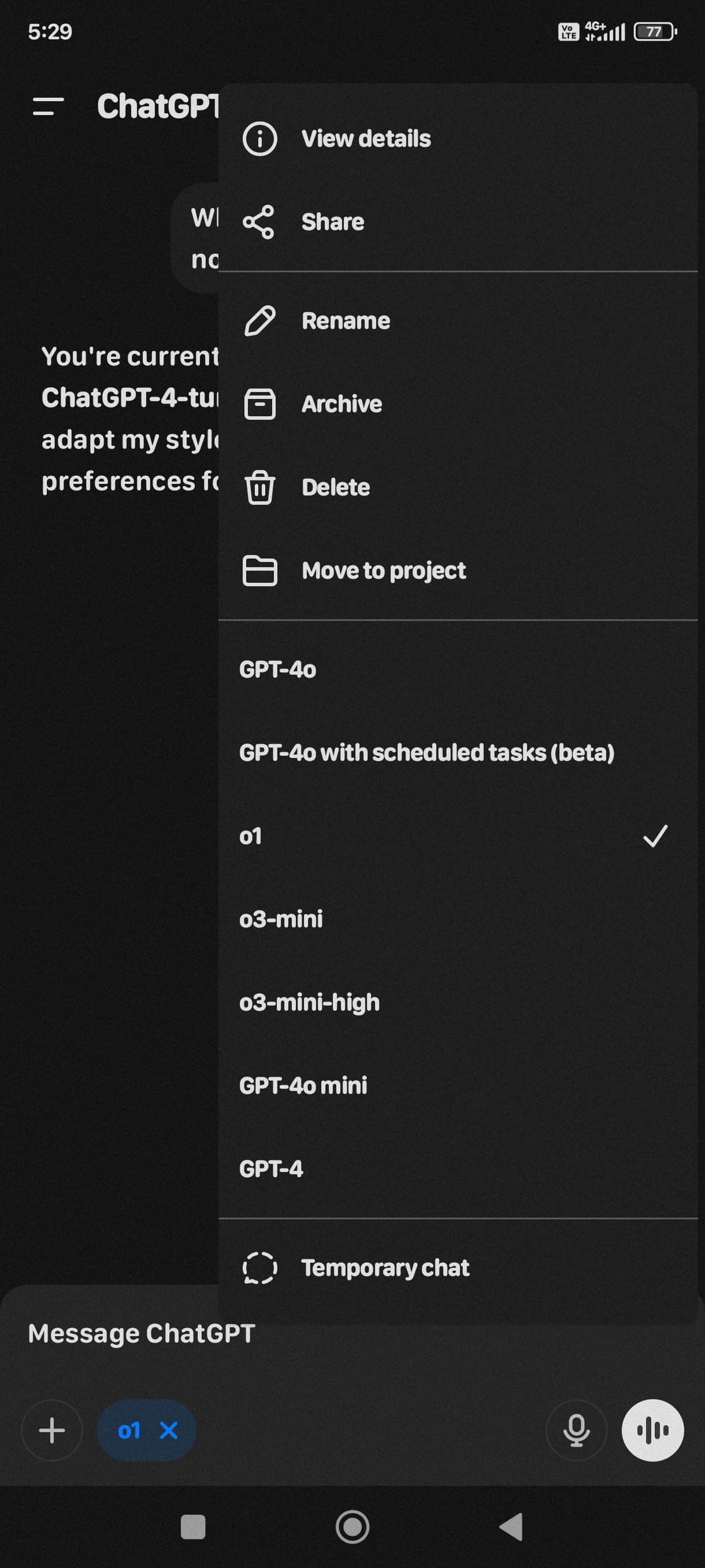Screen dimensions: 705x1568
Task: Pick the GPT-4o mini model
Action: pos(458,1085)
